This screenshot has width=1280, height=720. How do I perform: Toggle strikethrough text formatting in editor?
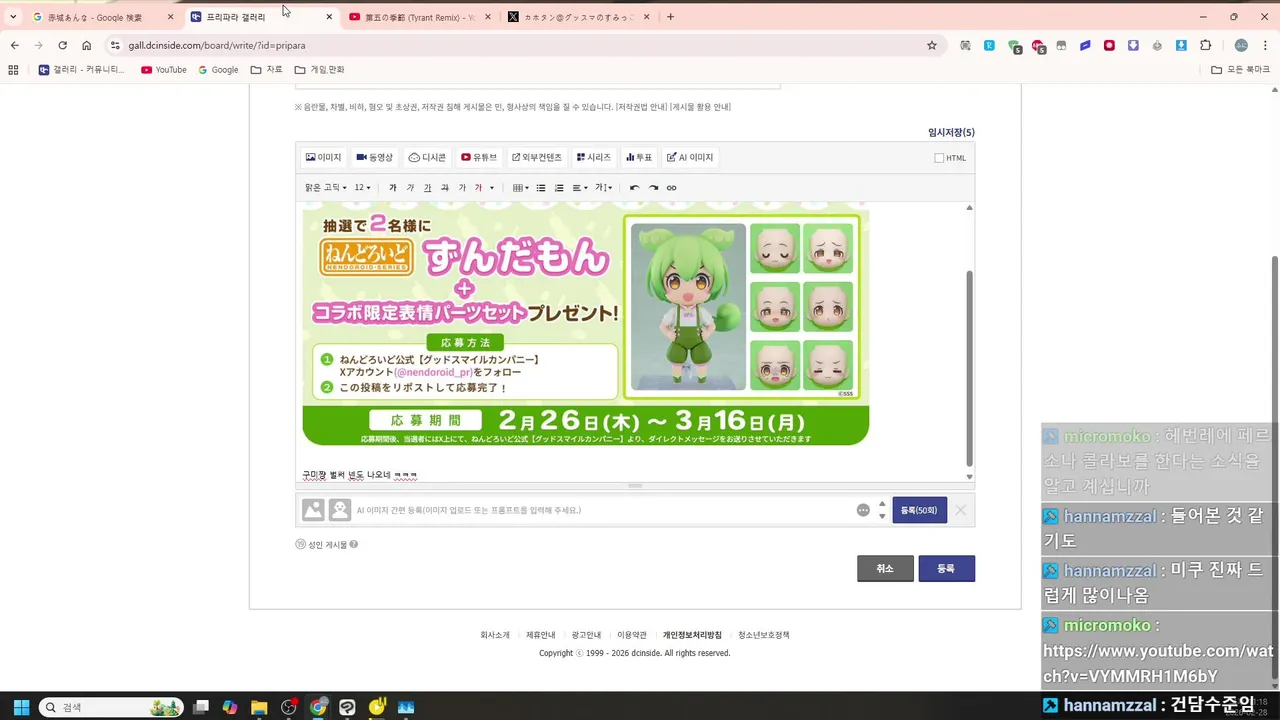point(444,188)
